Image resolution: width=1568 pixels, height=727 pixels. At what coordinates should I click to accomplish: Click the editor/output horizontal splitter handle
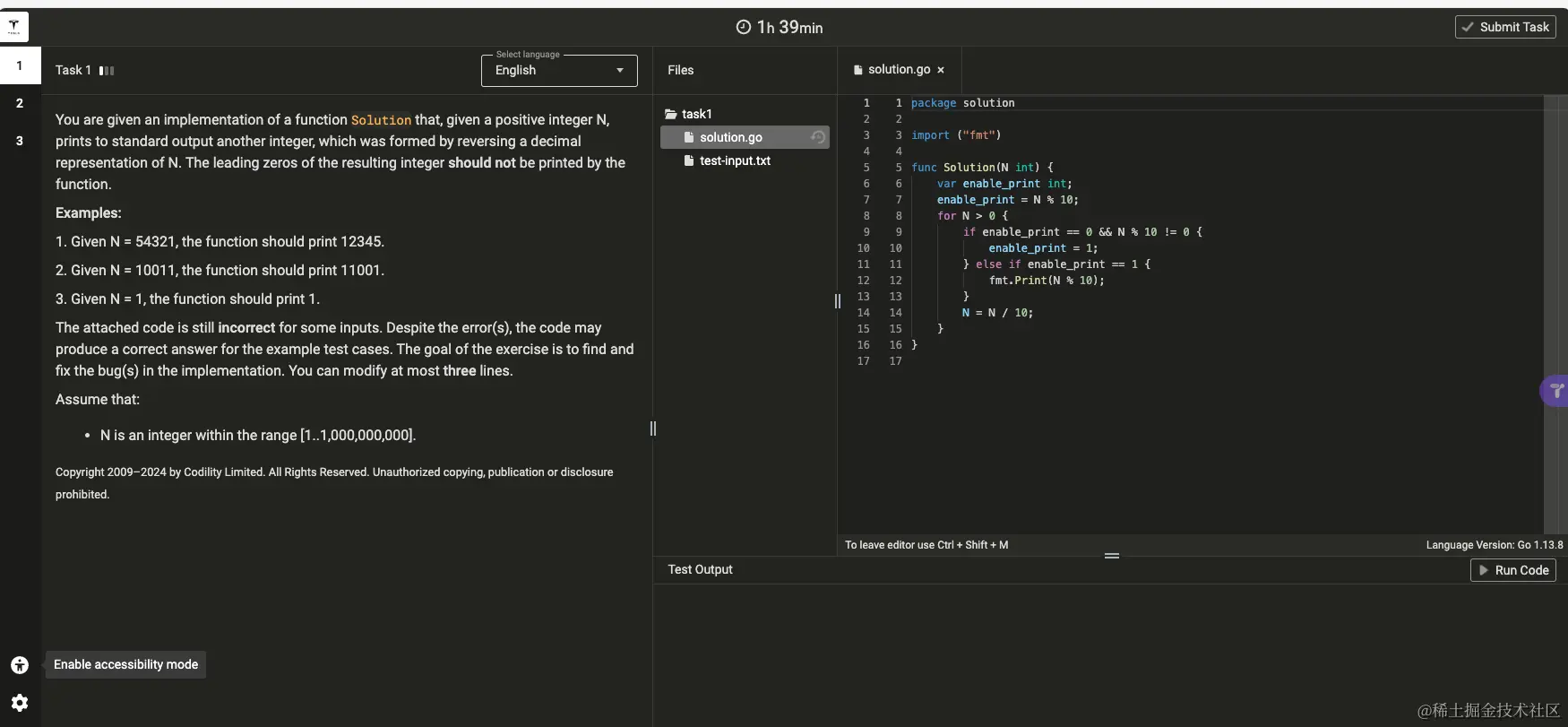click(x=1112, y=556)
